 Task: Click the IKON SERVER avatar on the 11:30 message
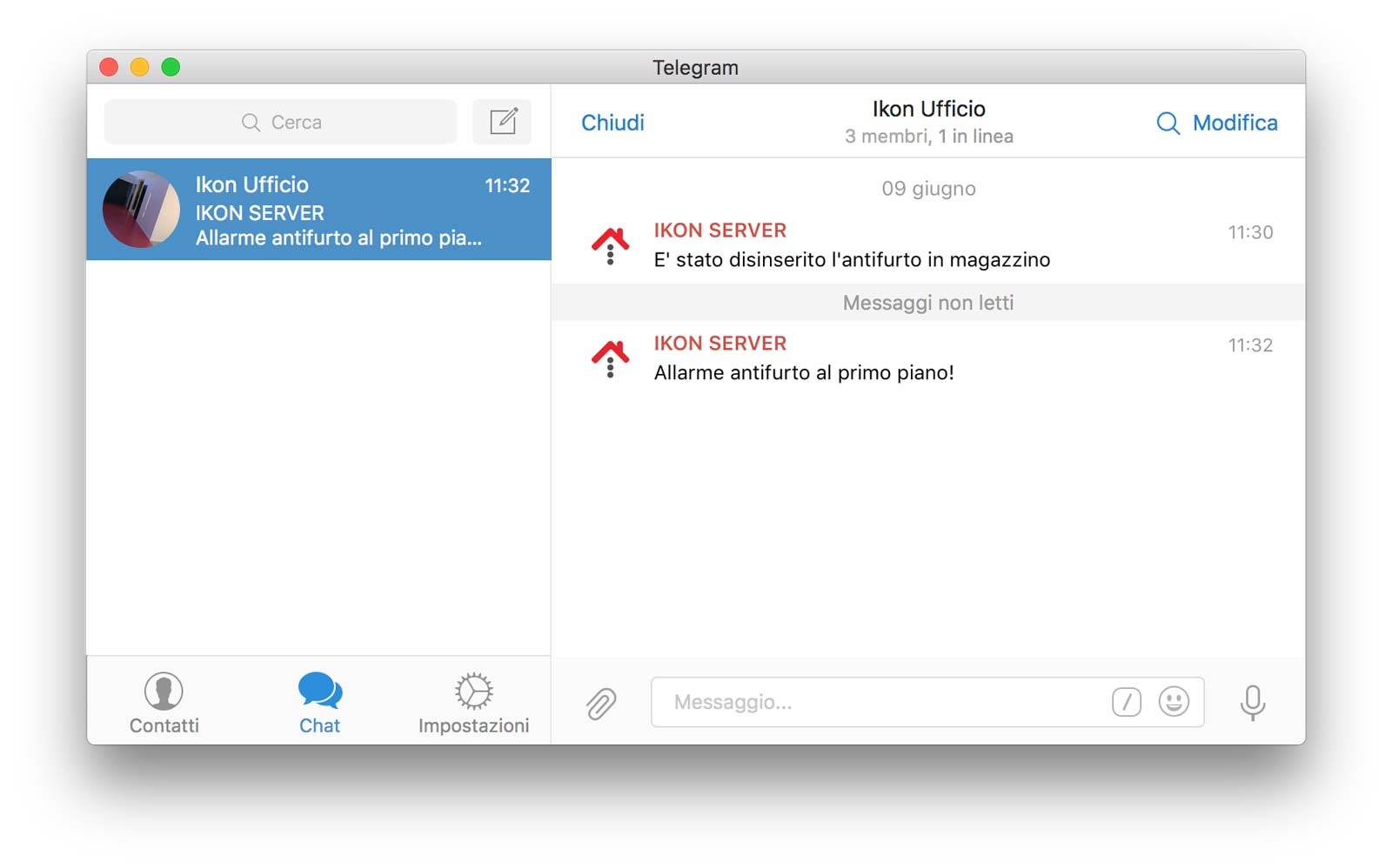tap(610, 246)
